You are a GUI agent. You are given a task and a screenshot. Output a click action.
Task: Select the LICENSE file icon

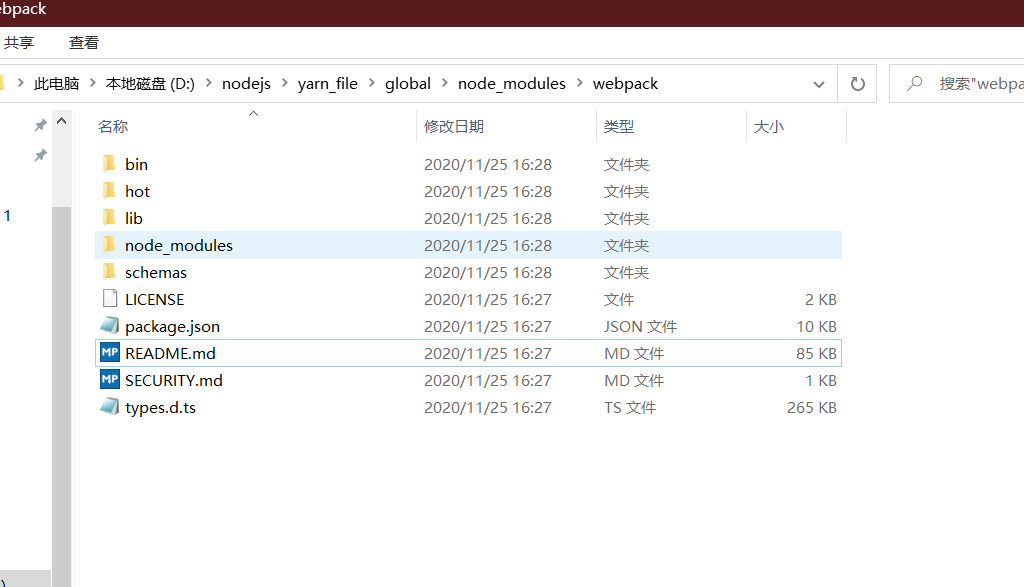(x=110, y=298)
